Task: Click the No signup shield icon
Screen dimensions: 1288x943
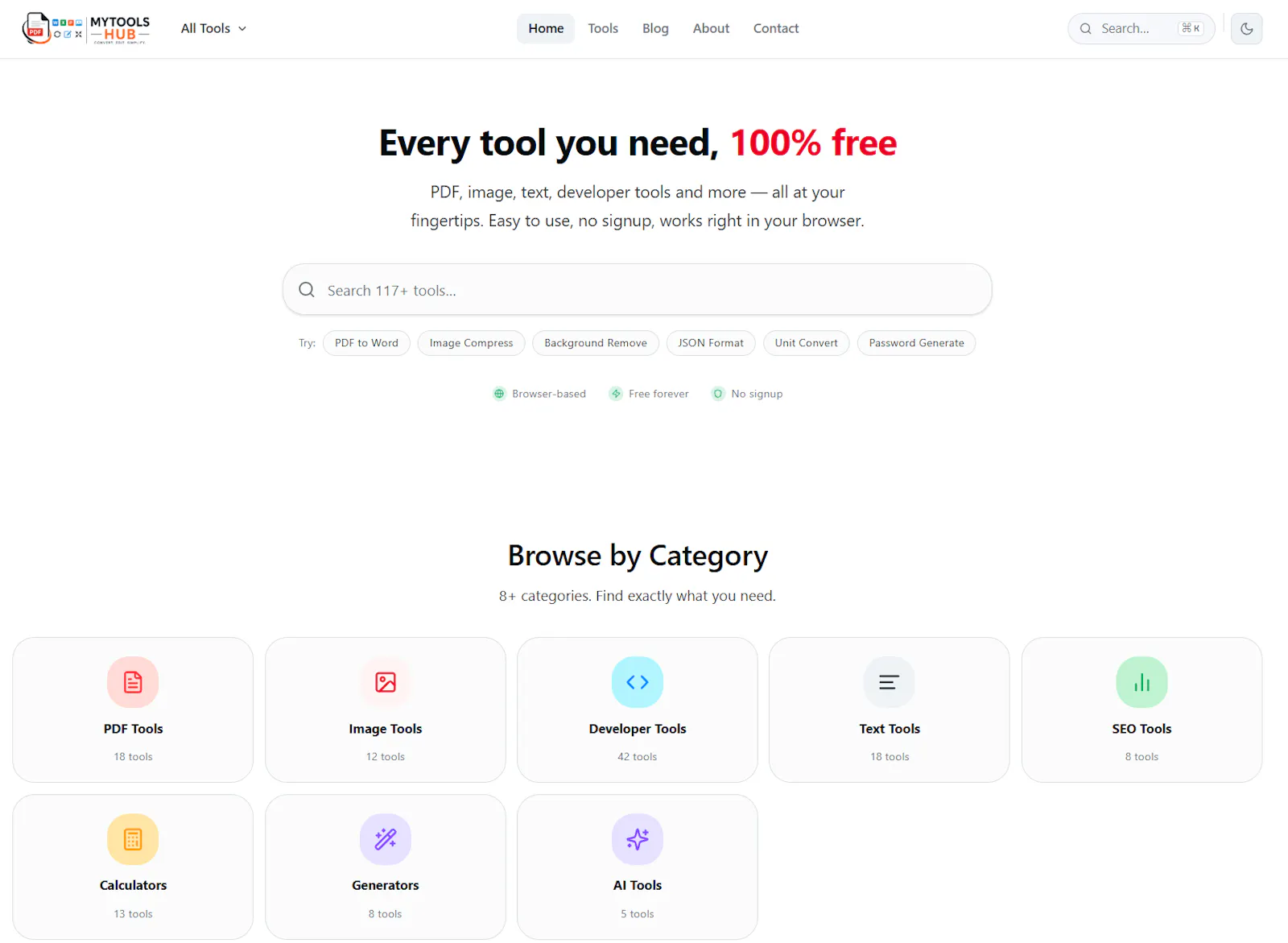Action: pyautogui.click(x=718, y=394)
